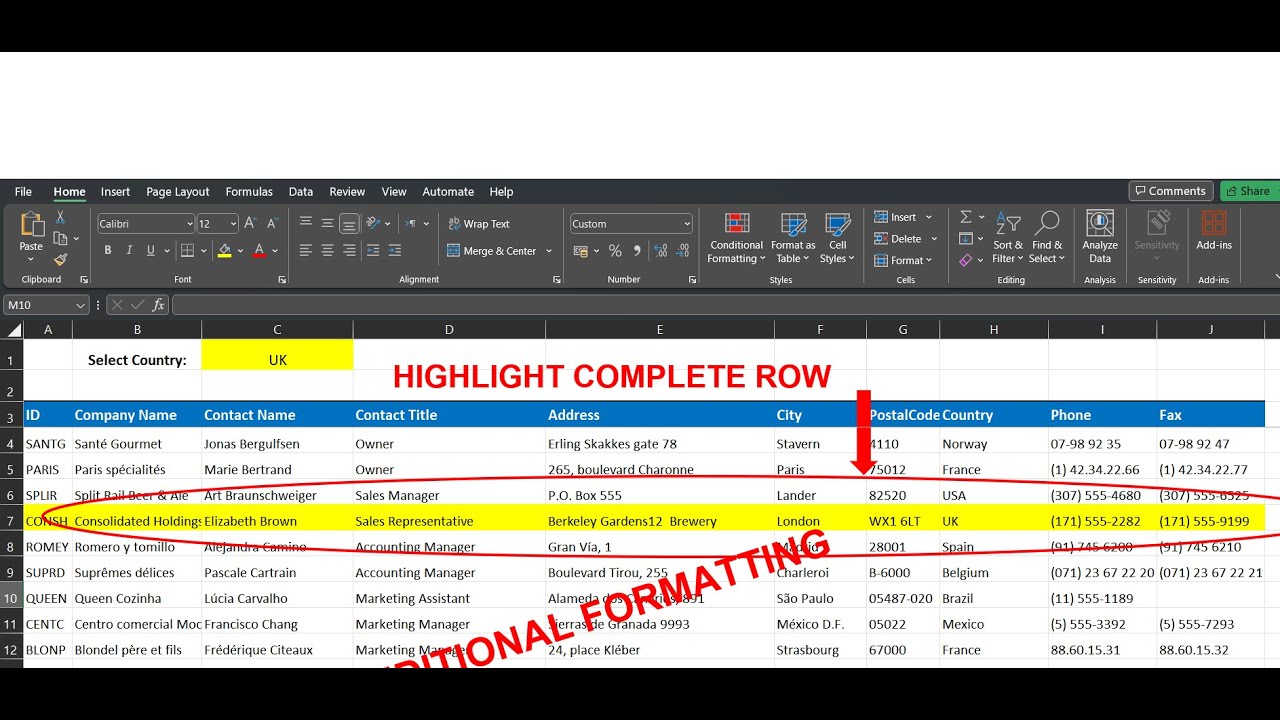Screen dimensions: 1280x720
Task: Click the AutoSum sigma icon
Action: (966, 217)
